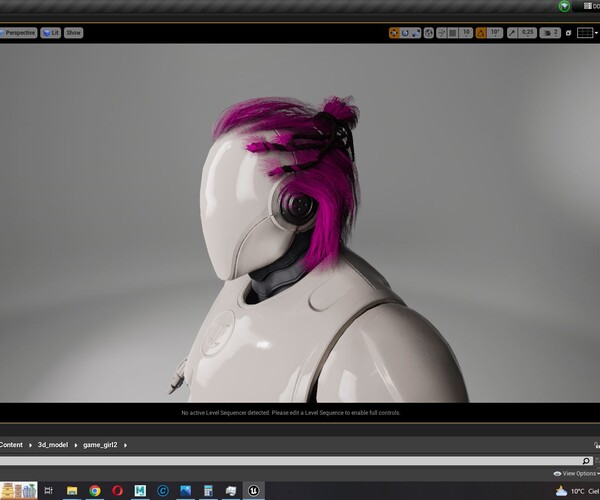Open rotation snap 10° dropdown

point(495,33)
